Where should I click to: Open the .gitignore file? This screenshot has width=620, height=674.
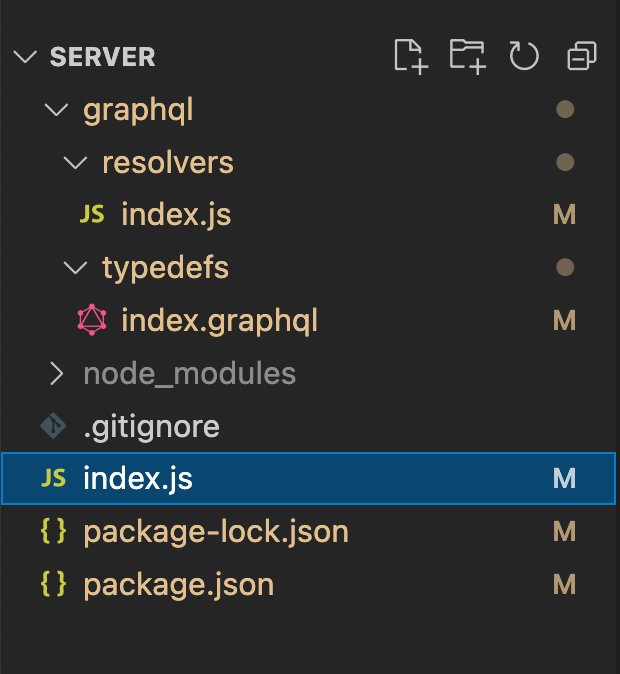(x=151, y=427)
